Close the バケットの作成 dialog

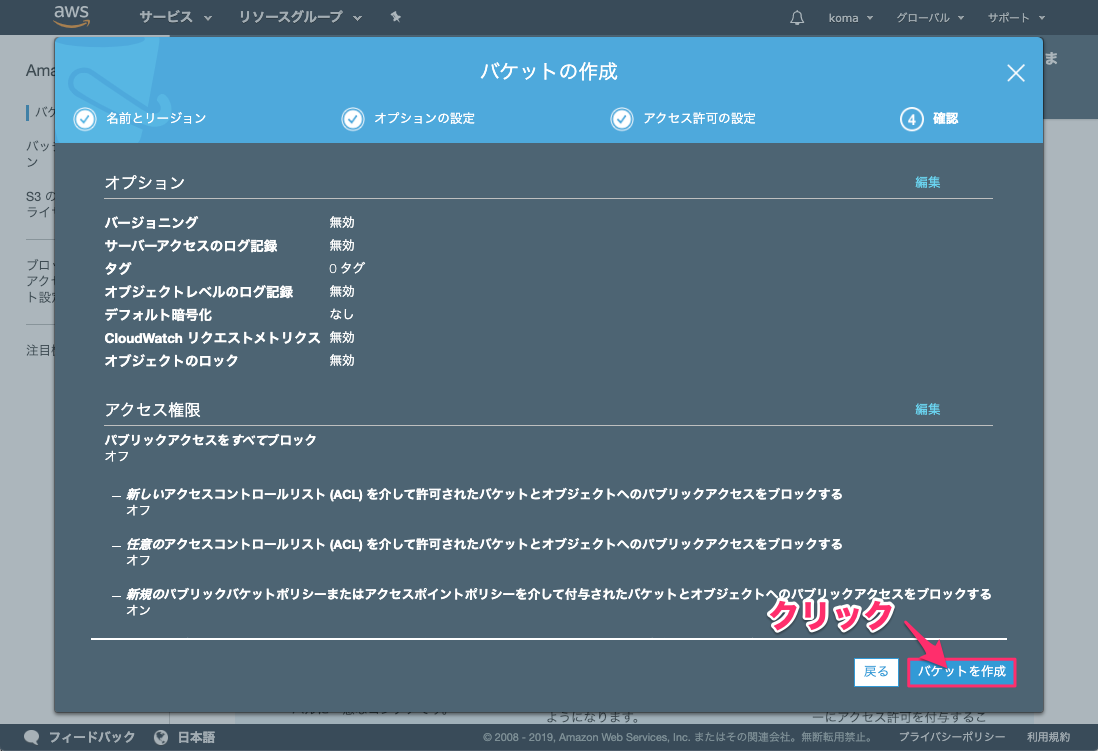point(1015,73)
